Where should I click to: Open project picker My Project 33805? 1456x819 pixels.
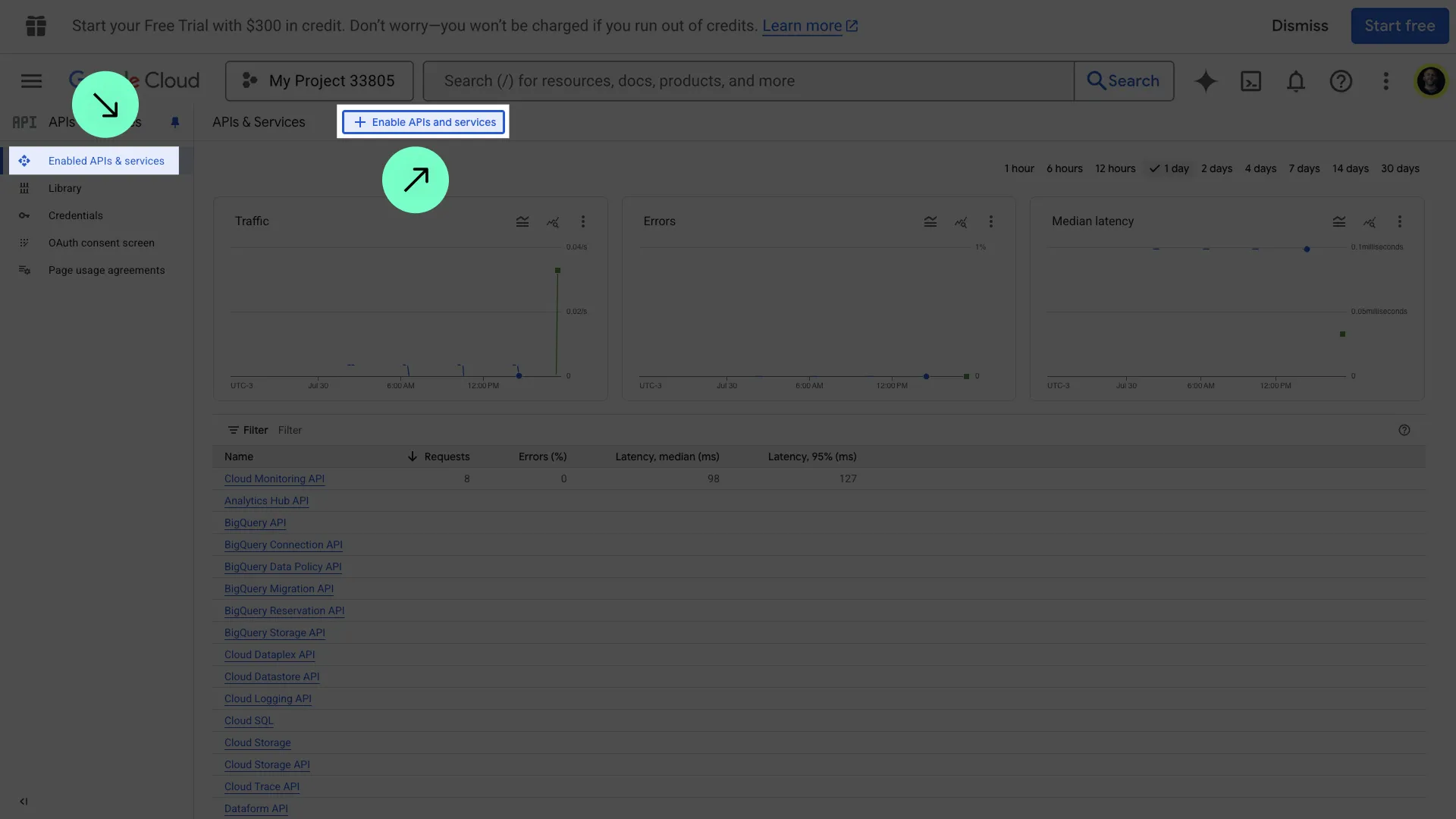click(319, 81)
